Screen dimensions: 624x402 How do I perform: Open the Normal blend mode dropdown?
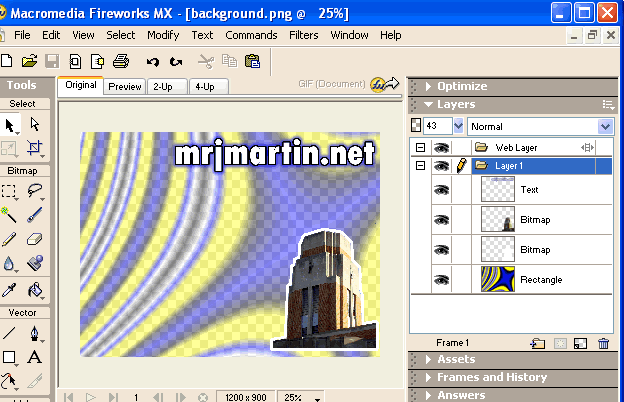click(540, 127)
